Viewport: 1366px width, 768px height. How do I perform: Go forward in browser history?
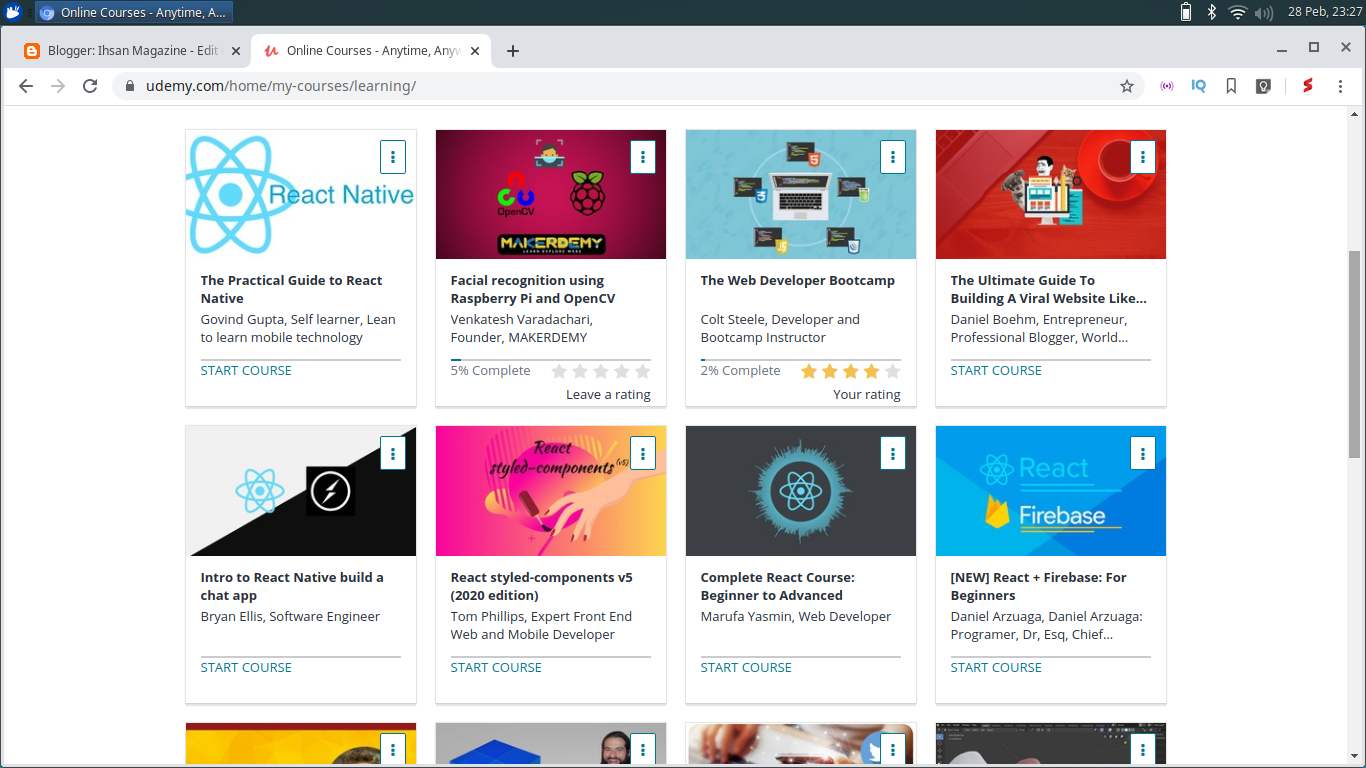coord(58,86)
